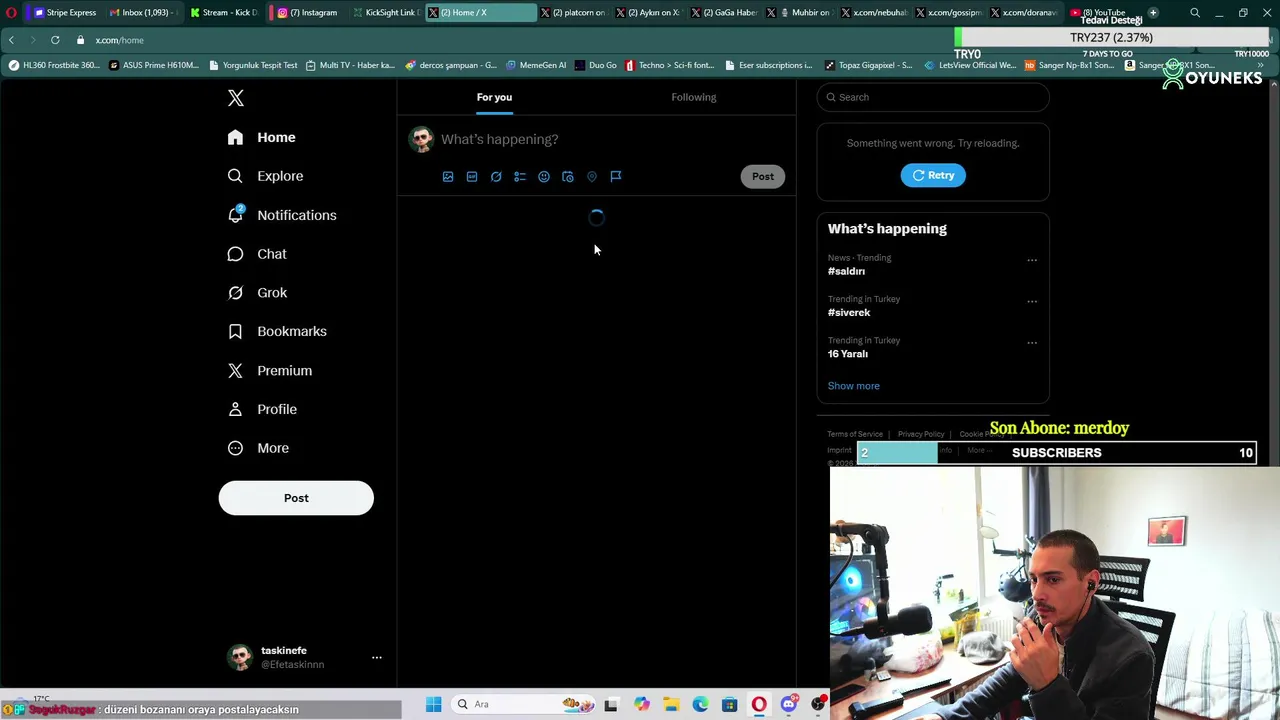Open more options for 16 Yaralı trend
This screenshot has height=720, width=1280.
pyautogui.click(x=1032, y=343)
